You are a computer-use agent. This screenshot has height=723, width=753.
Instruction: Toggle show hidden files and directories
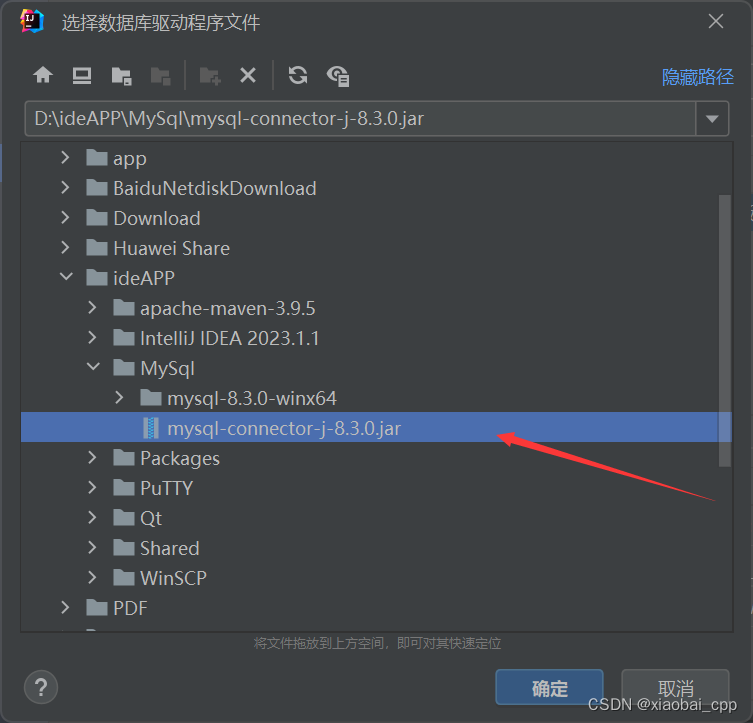click(x=338, y=76)
